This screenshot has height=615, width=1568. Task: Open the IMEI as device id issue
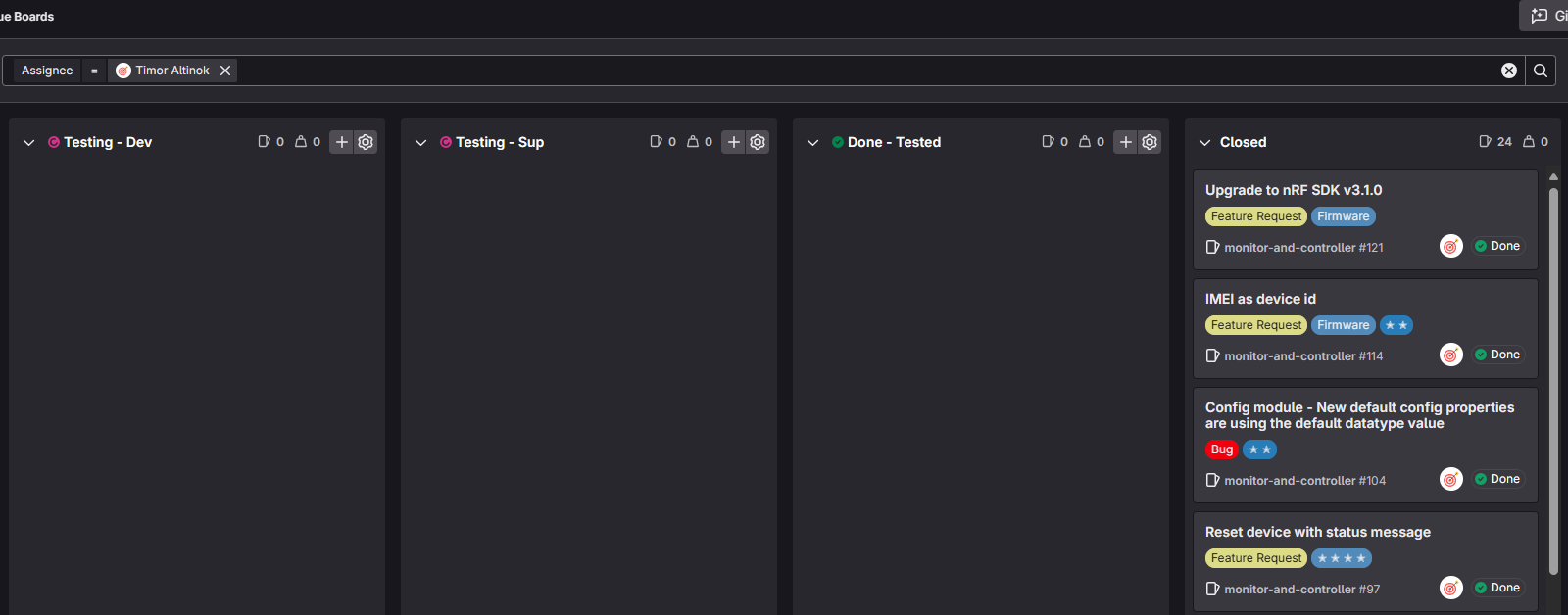[x=1260, y=299]
